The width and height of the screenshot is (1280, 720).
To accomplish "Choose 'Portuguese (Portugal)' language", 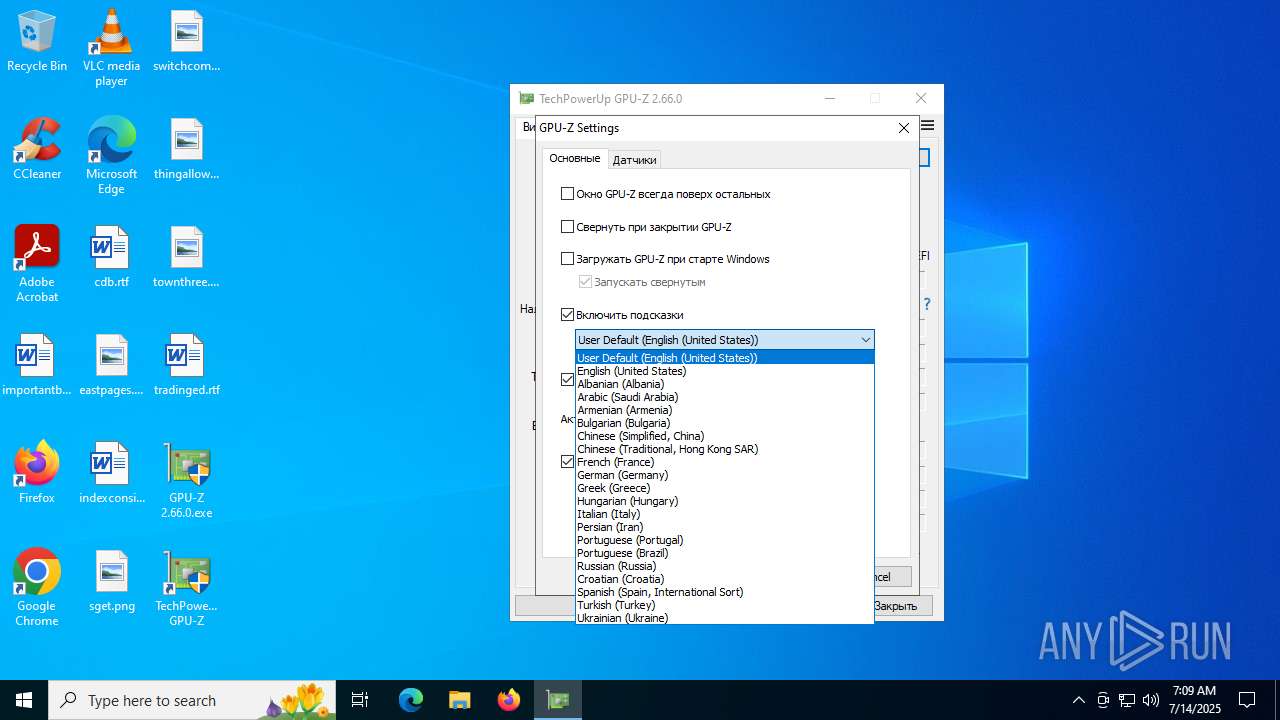I will pyautogui.click(x=725, y=540).
